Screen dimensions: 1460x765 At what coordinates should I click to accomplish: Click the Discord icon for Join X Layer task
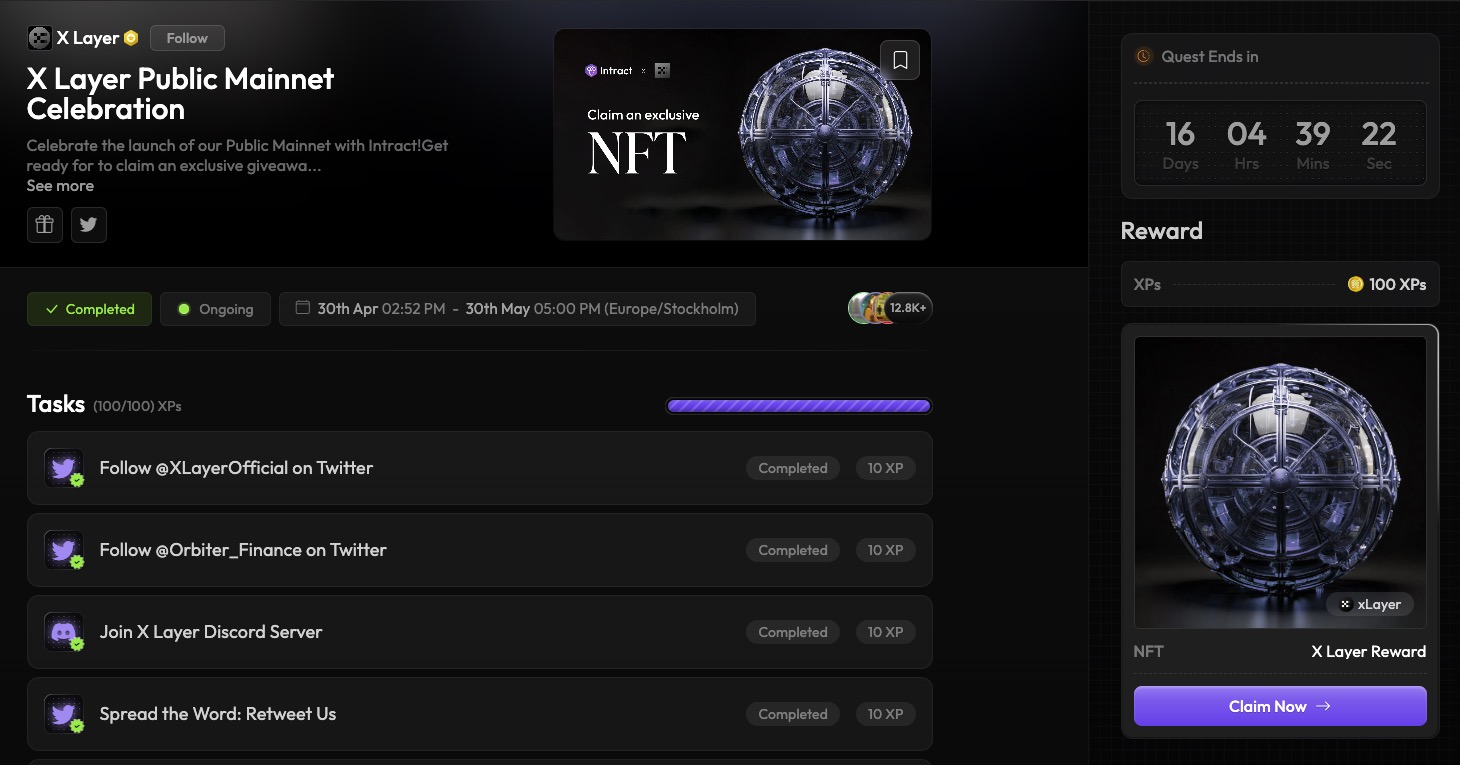(x=64, y=632)
